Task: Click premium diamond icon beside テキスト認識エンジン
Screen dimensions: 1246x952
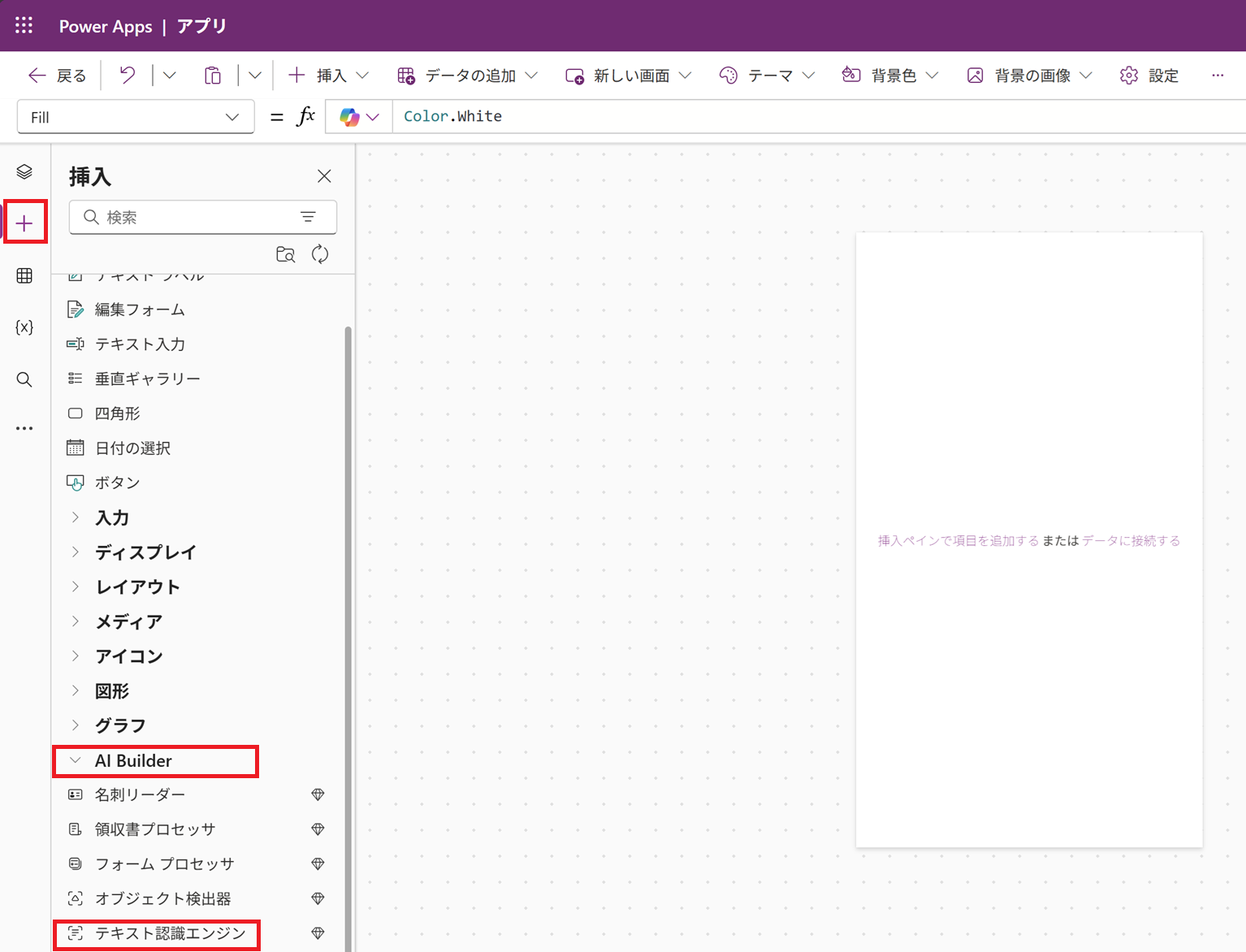Action: click(x=318, y=933)
